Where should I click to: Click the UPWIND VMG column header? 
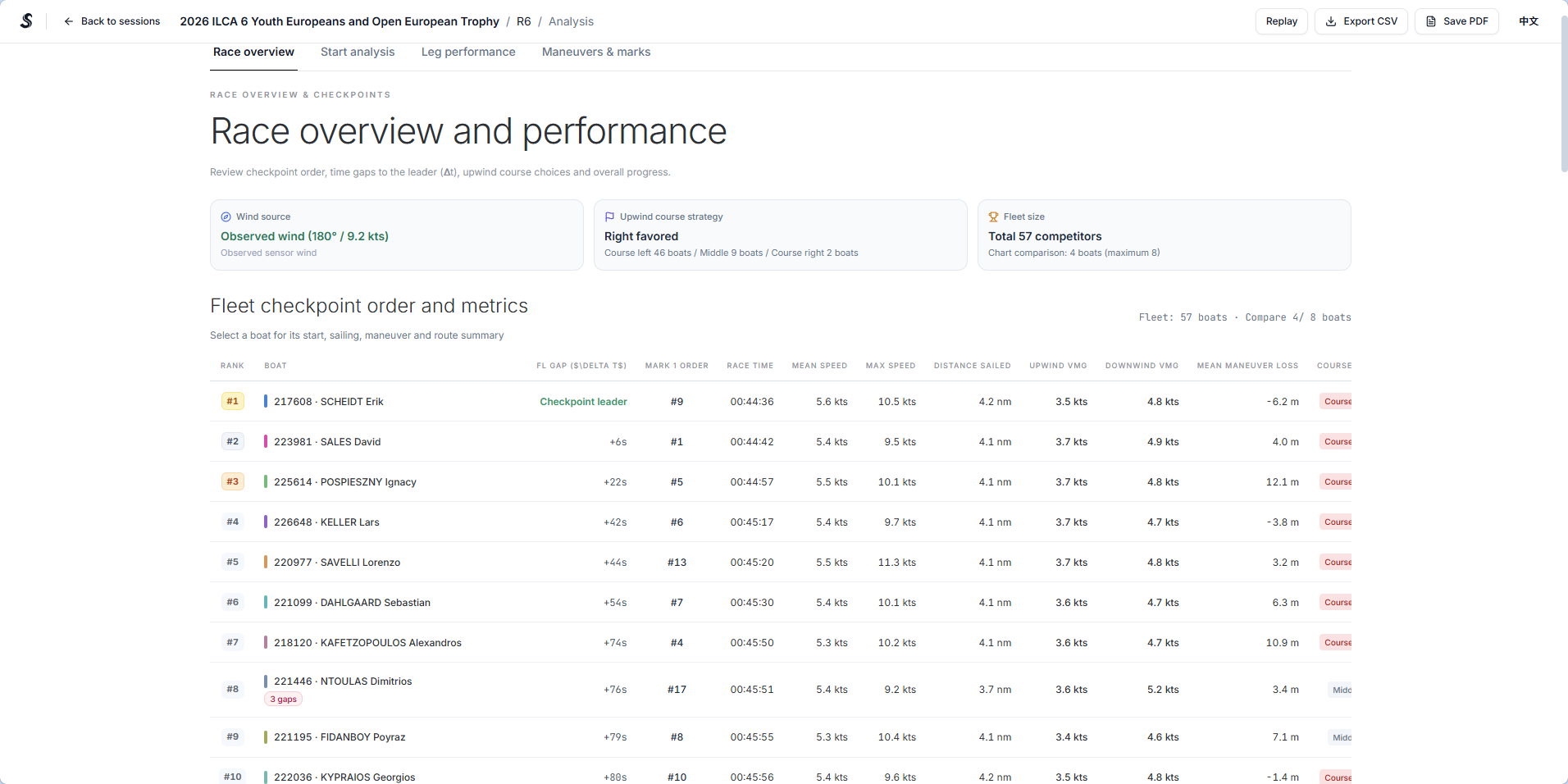pos(1058,366)
